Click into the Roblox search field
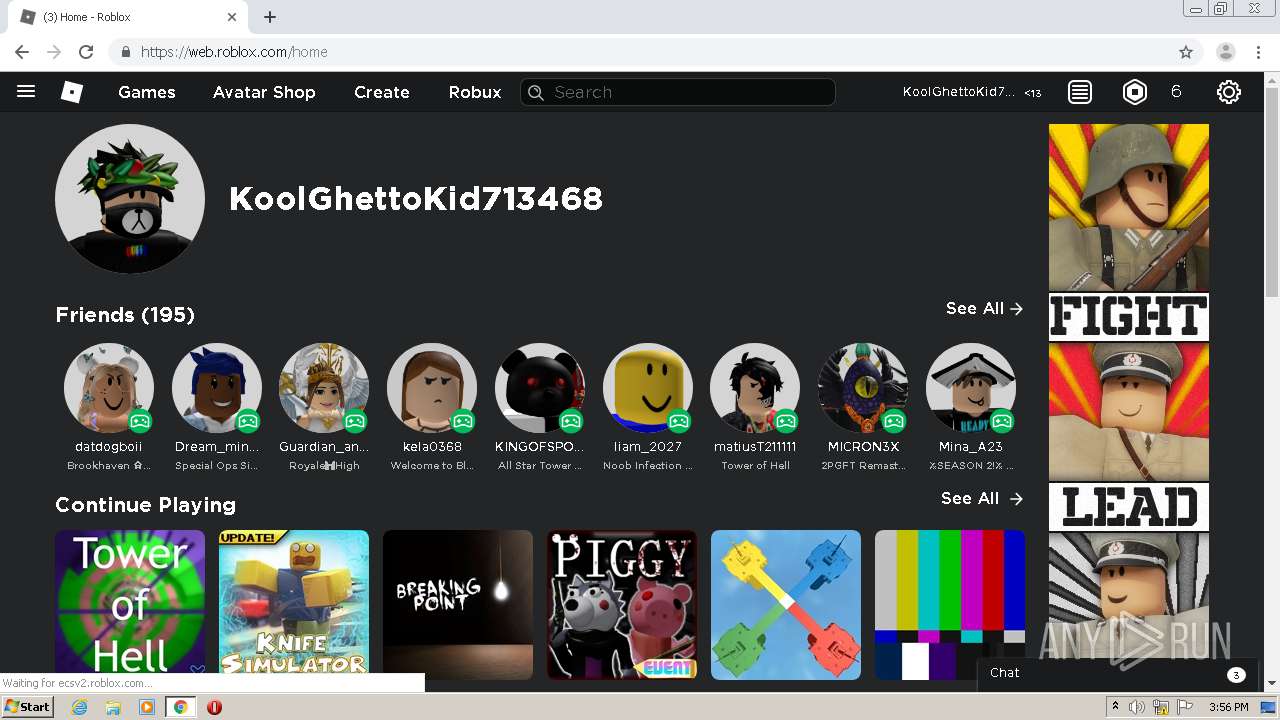 coord(678,92)
